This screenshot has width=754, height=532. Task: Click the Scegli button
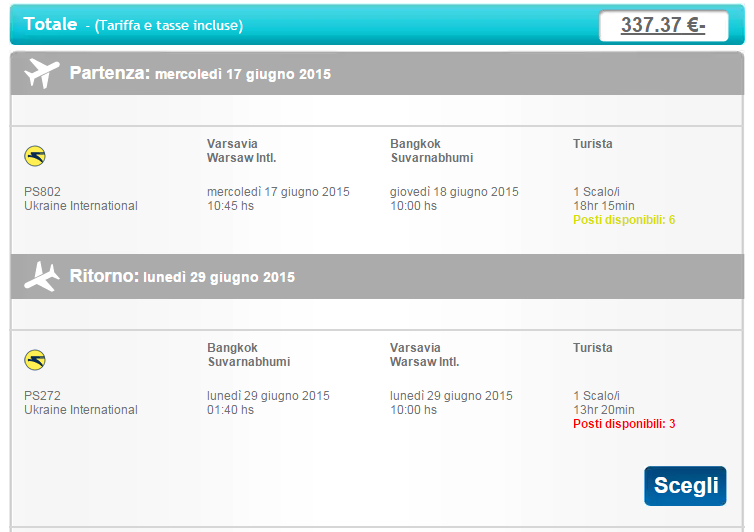685,486
